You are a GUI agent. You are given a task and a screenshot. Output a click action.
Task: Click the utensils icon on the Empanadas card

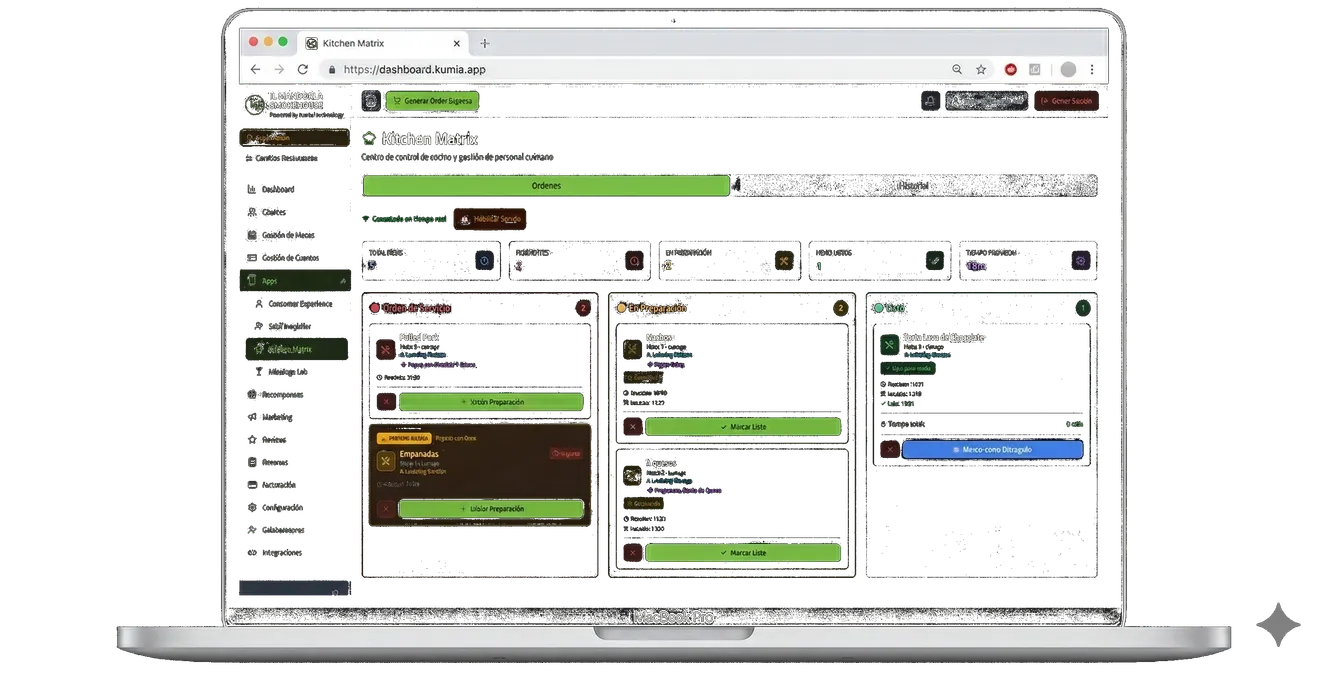point(385,461)
